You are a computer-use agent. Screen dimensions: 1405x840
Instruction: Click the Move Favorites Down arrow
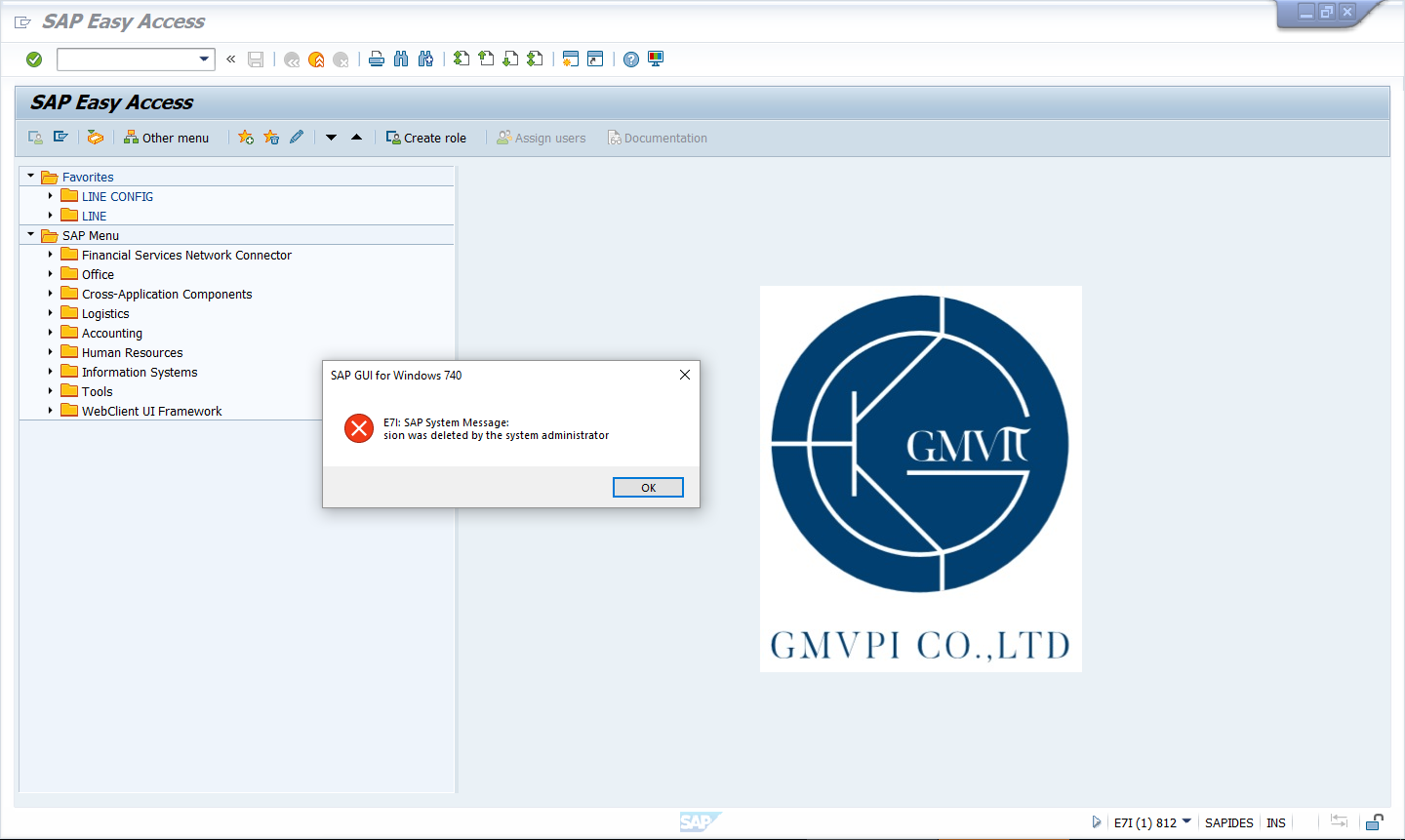(332, 138)
